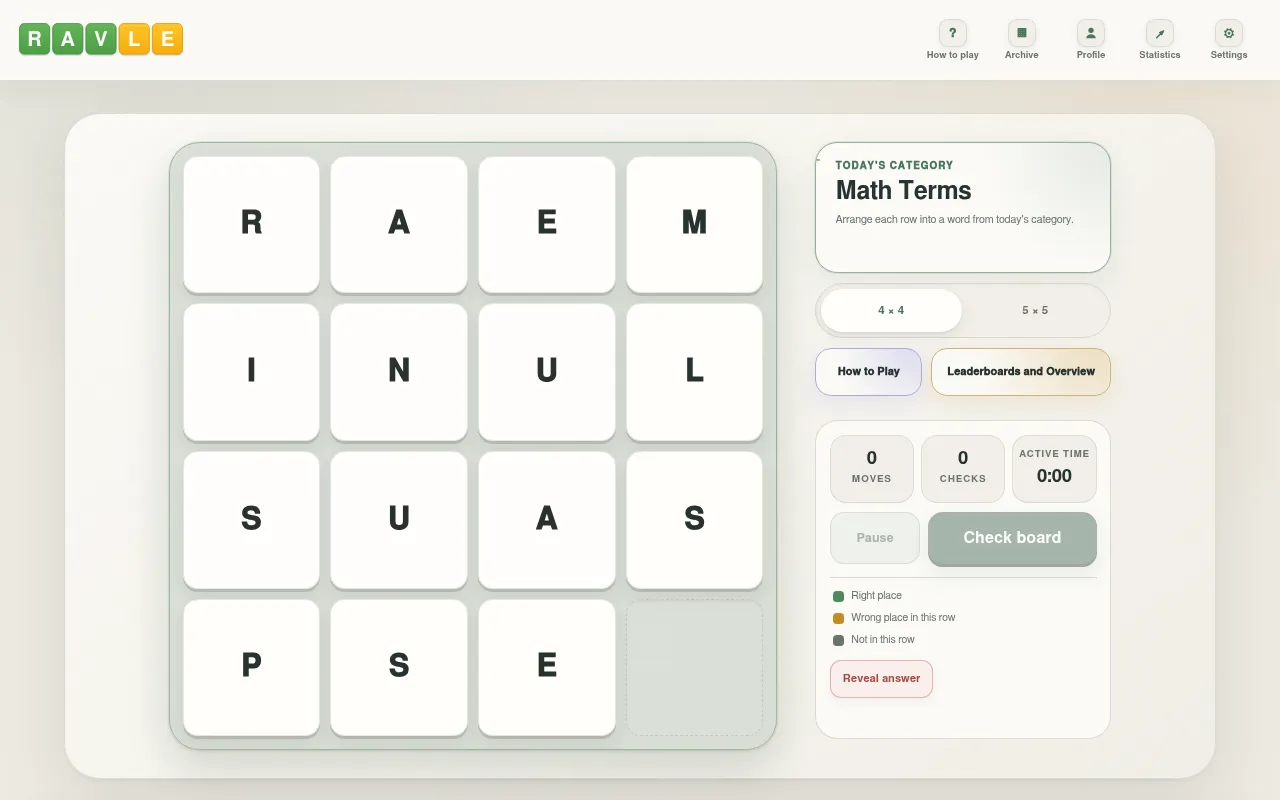Reveal the answer
The height and width of the screenshot is (800, 1280).
point(881,679)
